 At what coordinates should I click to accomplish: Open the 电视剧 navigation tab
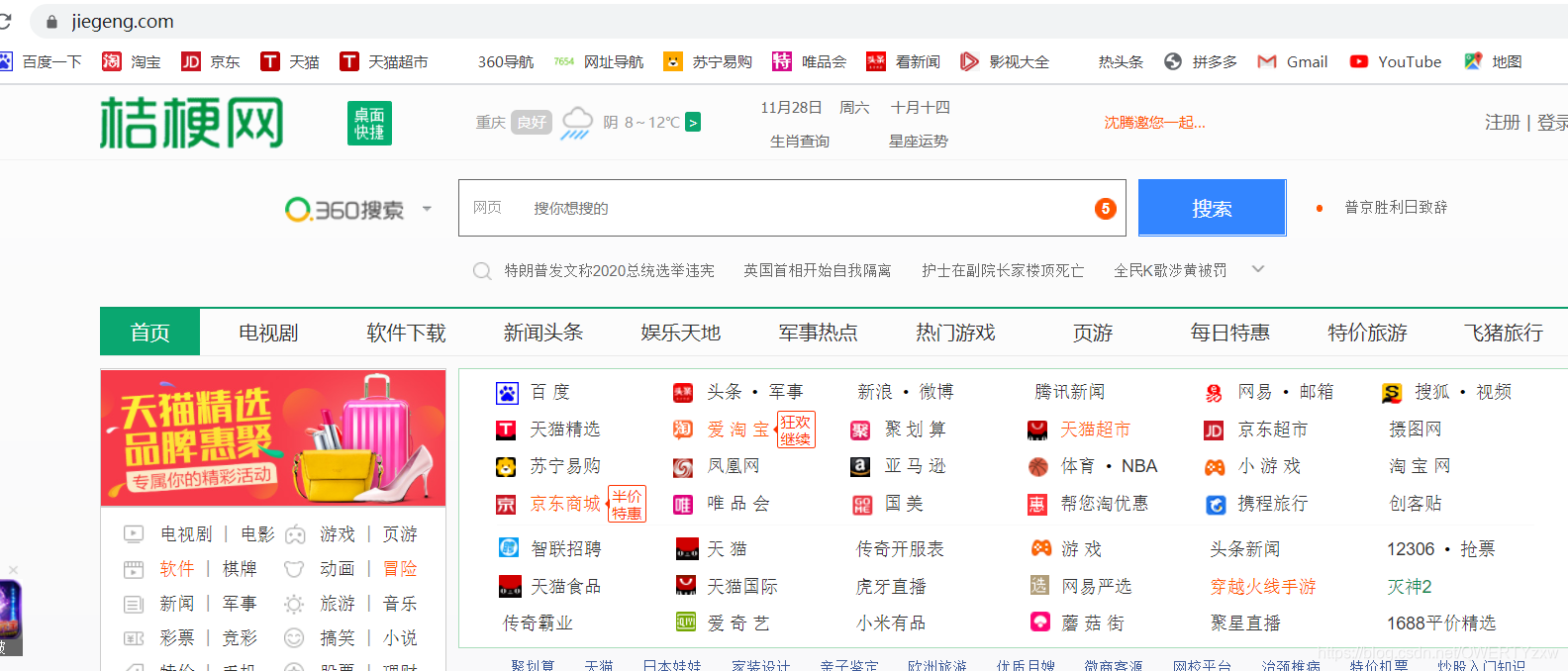tap(268, 333)
